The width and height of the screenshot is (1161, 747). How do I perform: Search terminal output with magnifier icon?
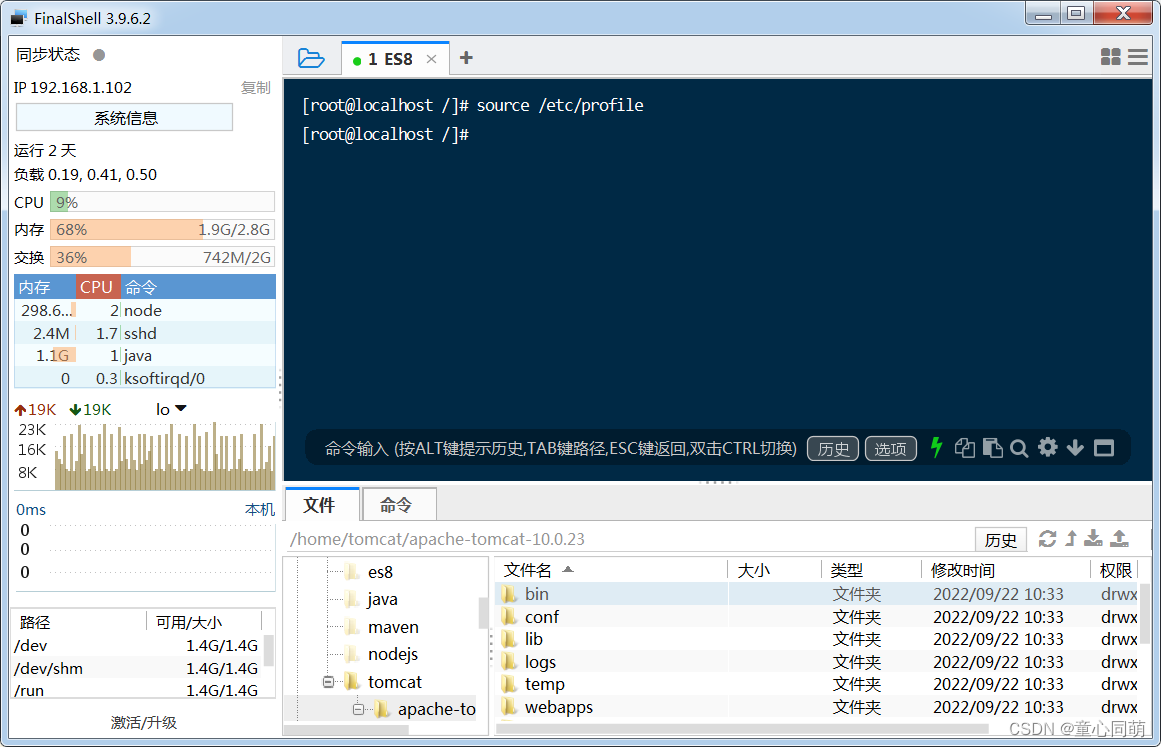tap(1019, 448)
